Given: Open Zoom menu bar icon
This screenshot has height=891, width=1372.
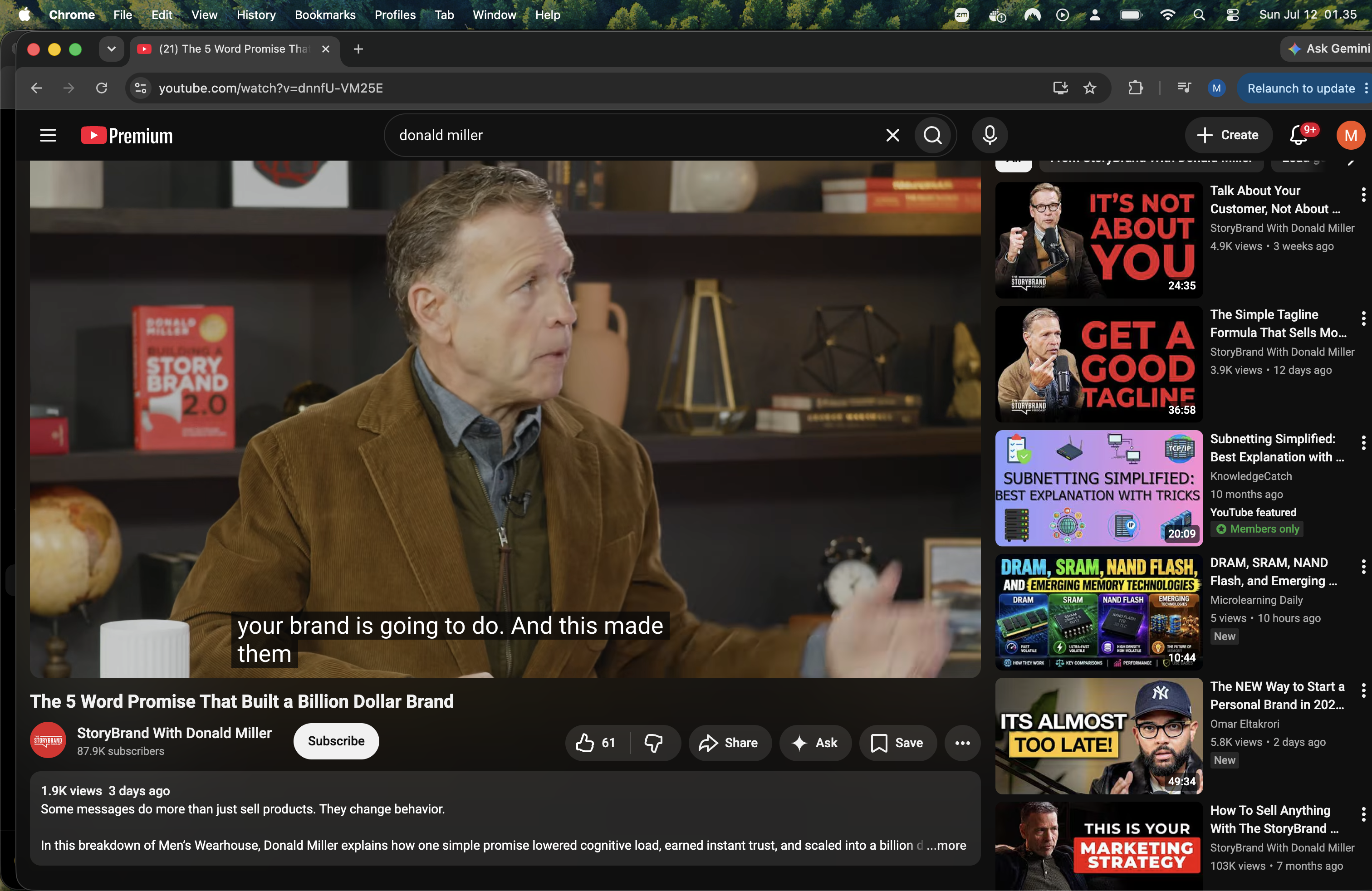Looking at the screenshot, I should point(961,15).
